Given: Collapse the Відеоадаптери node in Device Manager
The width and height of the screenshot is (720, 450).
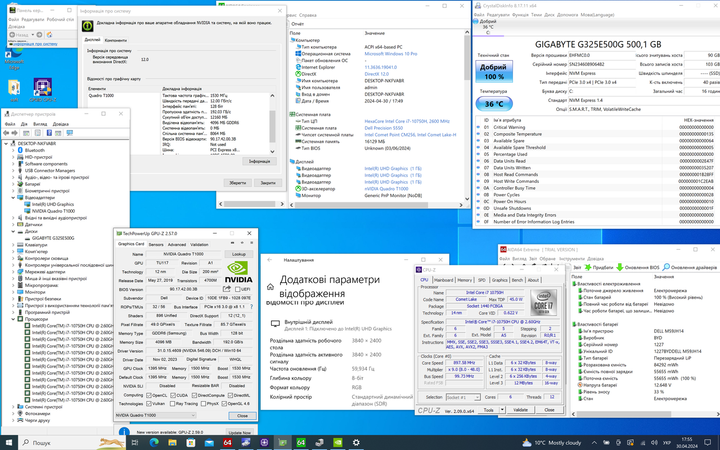Looking at the screenshot, I should 13,197.
